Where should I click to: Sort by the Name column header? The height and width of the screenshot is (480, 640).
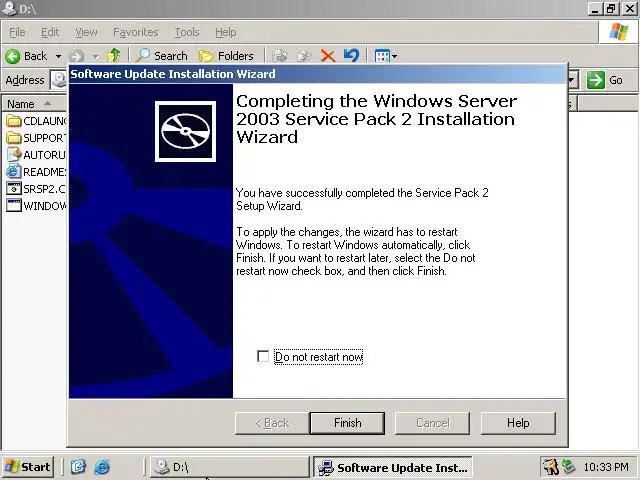pos(35,104)
